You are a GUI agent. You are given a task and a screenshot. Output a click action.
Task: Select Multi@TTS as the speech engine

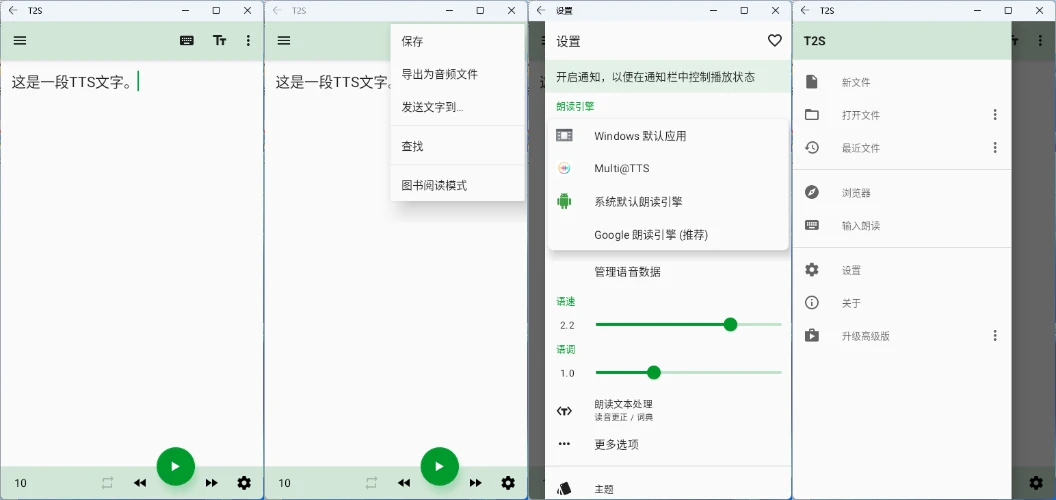tap(621, 169)
